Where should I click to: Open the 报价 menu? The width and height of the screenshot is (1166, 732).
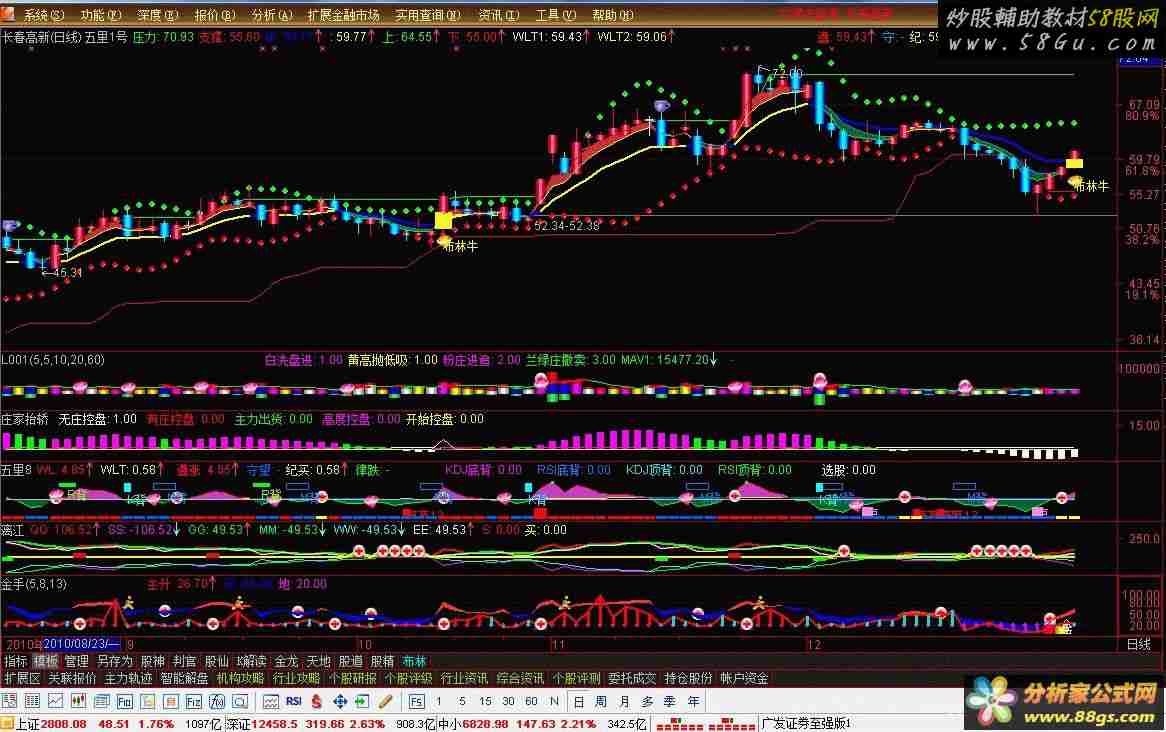[214, 15]
